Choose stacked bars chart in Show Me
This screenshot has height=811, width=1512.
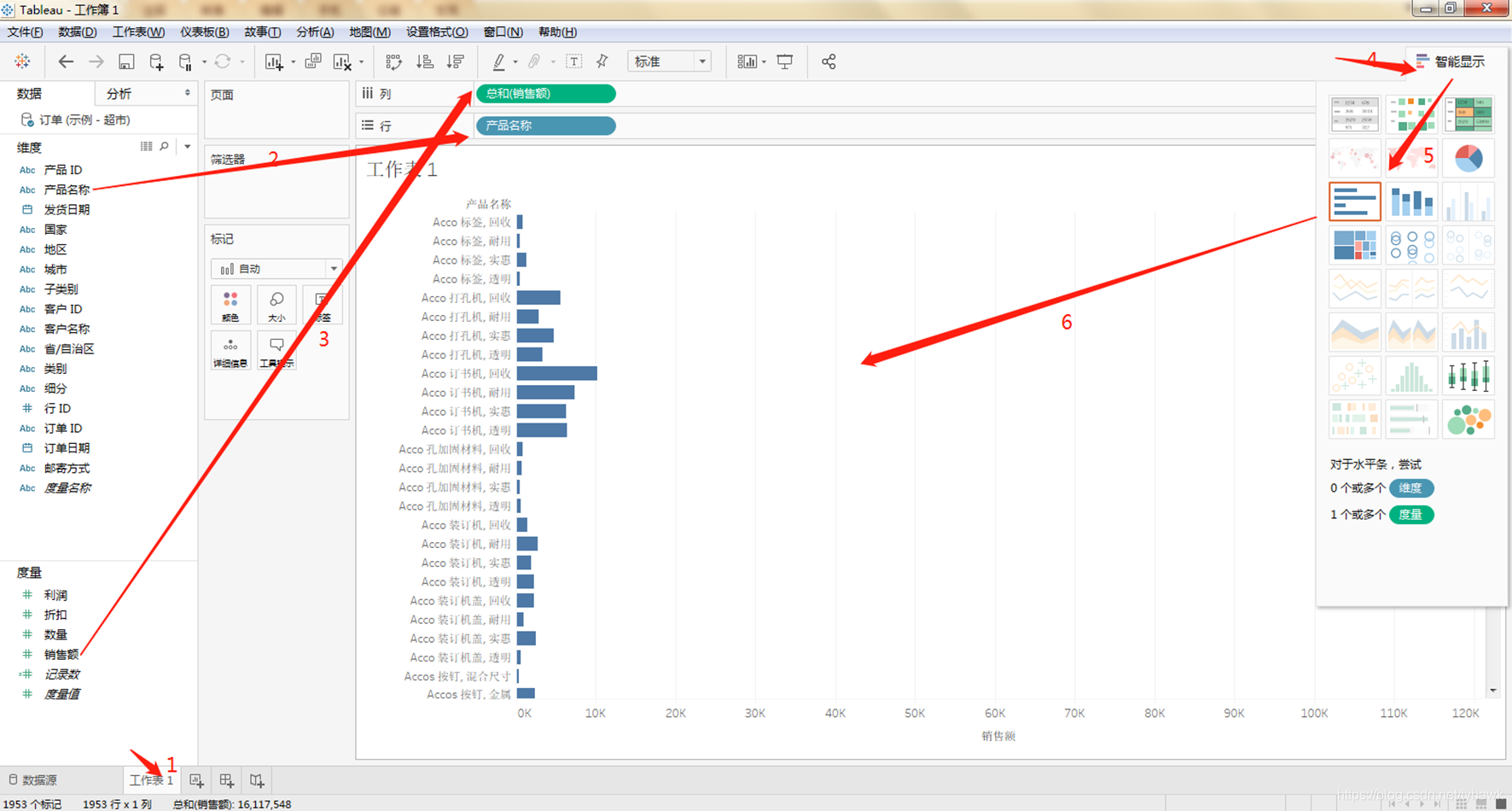pyautogui.click(x=1411, y=201)
